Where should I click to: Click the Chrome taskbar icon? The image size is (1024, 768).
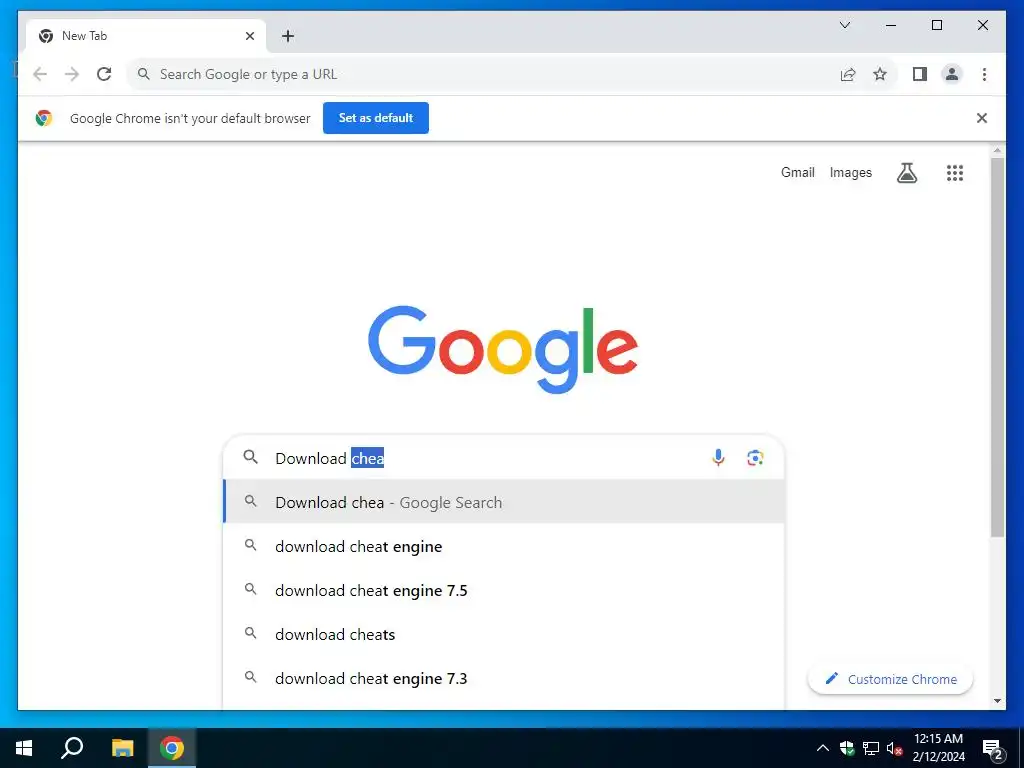coord(172,748)
